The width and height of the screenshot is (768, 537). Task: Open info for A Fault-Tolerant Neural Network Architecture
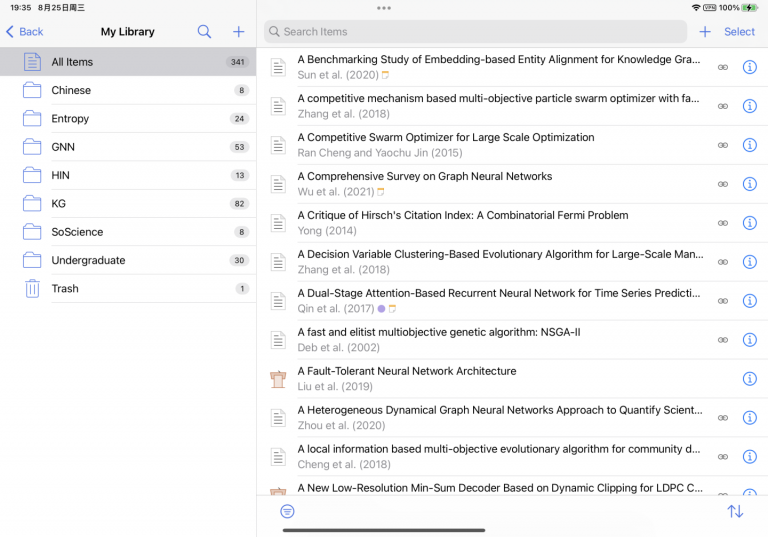coord(749,379)
